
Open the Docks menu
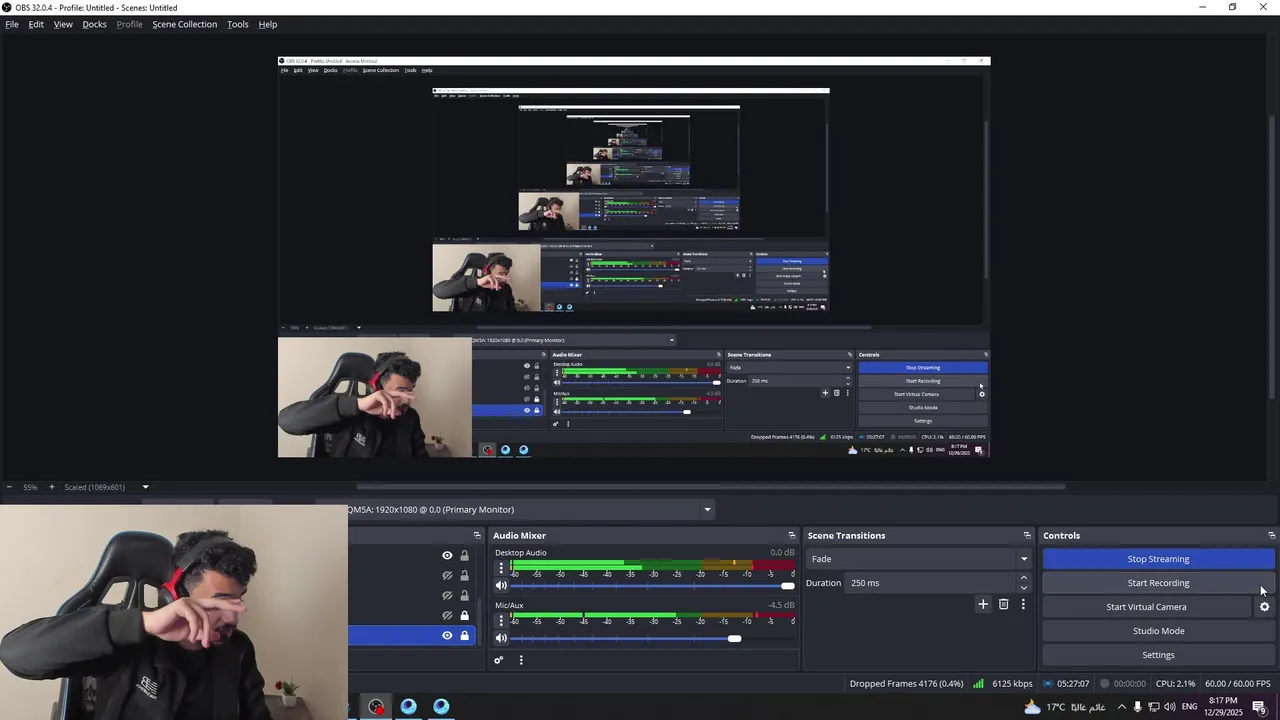tap(94, 24)
